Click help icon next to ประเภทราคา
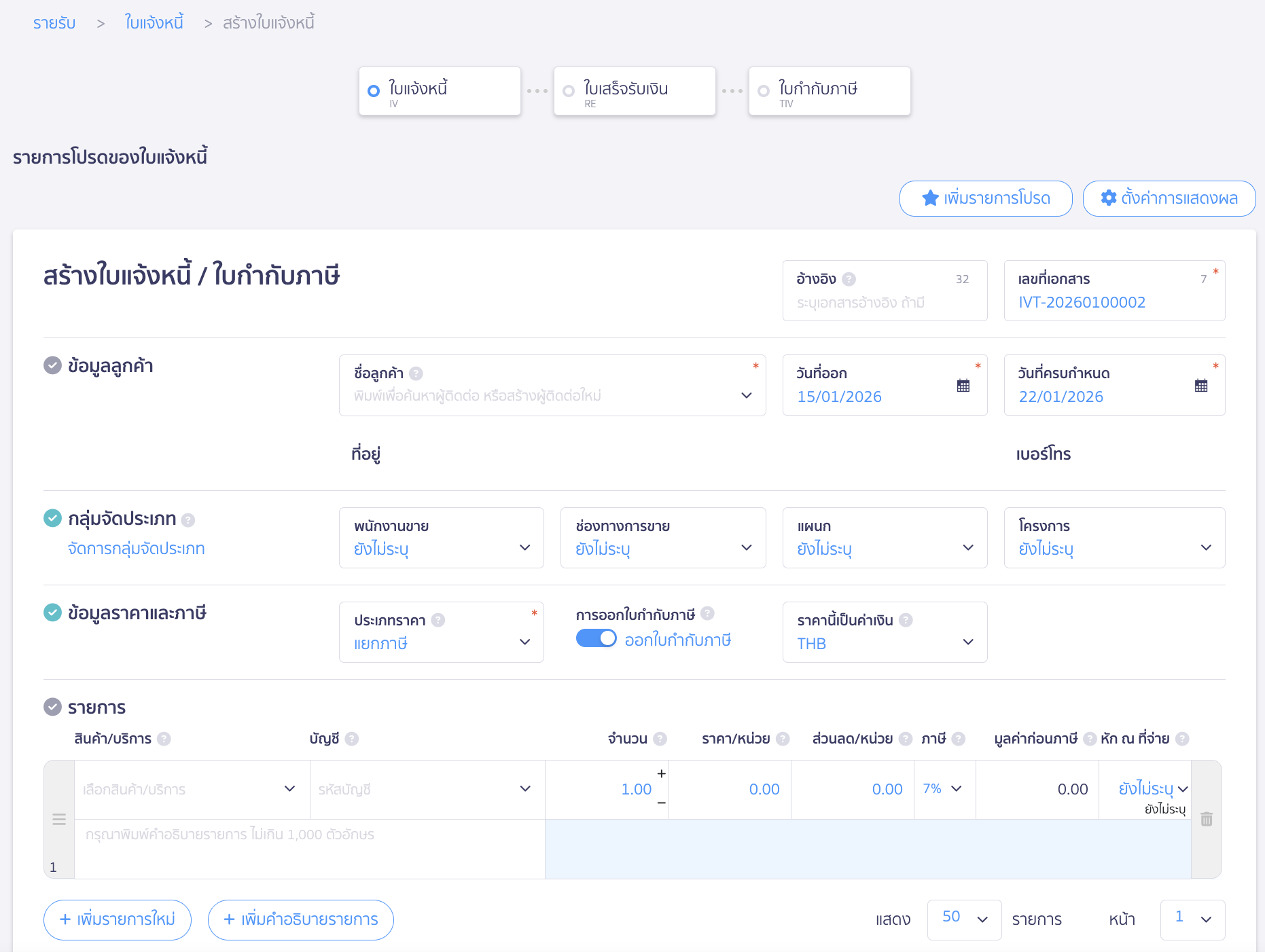The height and width of the screenshot is (952, 1265). pos(438,620)
